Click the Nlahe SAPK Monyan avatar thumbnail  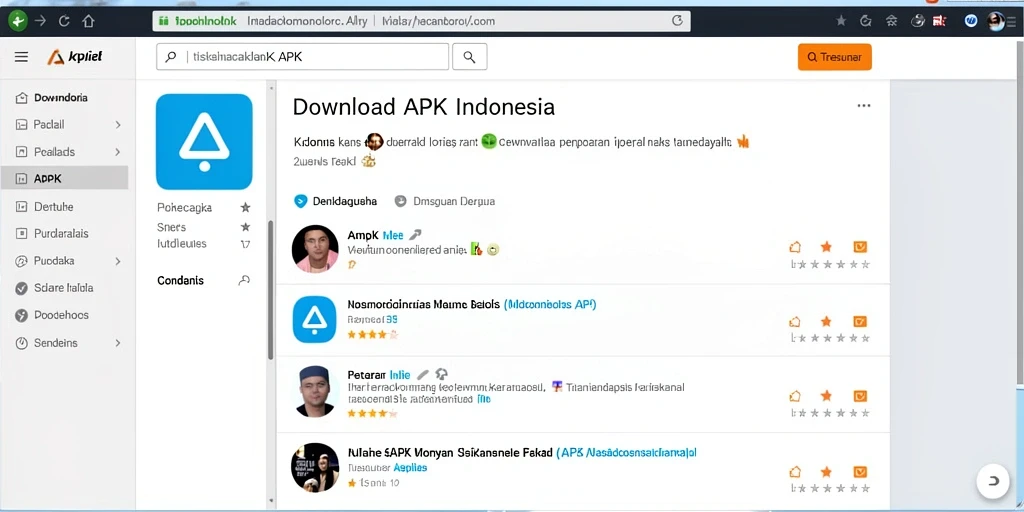pos(315,467)
